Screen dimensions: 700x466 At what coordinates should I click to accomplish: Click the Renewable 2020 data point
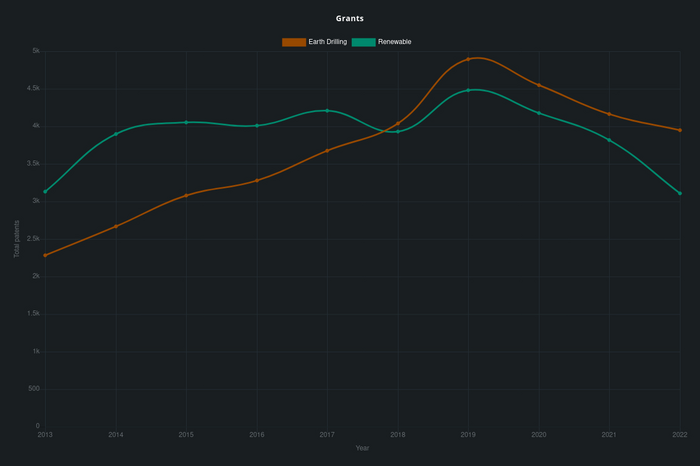pyautogui.click(x=539, y=113)
